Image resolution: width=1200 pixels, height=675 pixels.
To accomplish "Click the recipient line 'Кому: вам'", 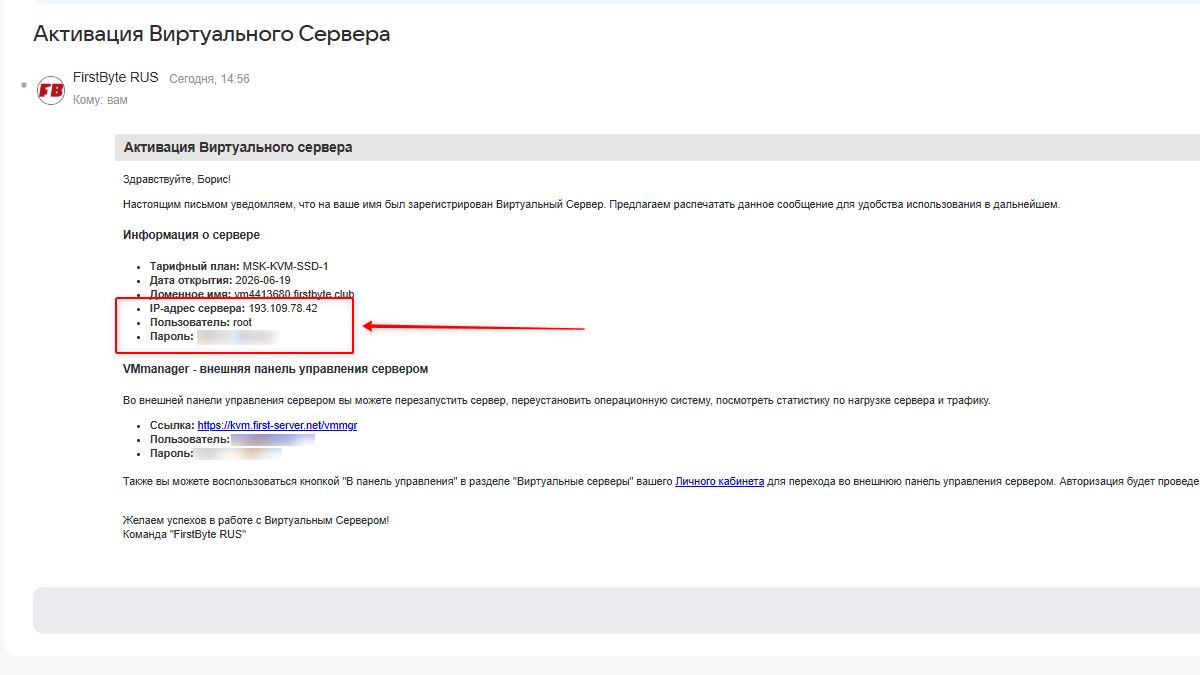I will pyautogui.click(x=100, y=100).
